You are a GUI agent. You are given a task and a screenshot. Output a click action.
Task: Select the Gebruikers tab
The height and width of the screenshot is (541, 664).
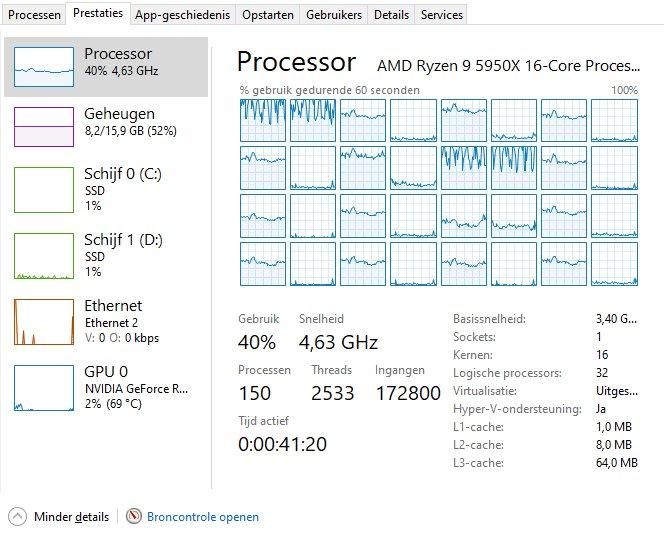(x=334, y=15)
